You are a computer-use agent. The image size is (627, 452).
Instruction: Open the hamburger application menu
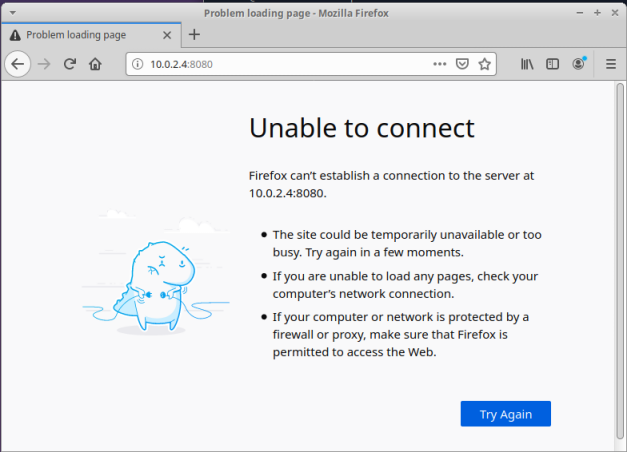coord(611,64)
